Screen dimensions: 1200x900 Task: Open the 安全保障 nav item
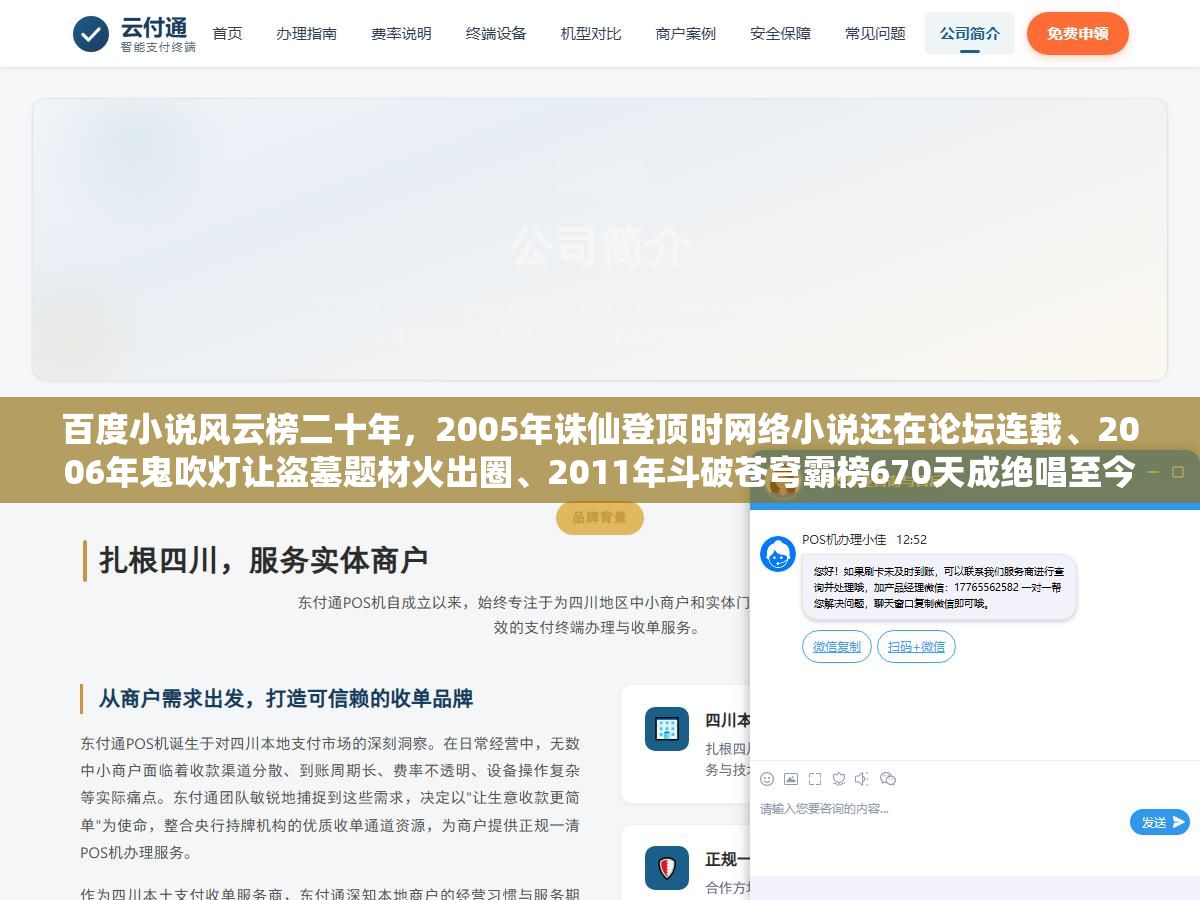tap(780, 33)
